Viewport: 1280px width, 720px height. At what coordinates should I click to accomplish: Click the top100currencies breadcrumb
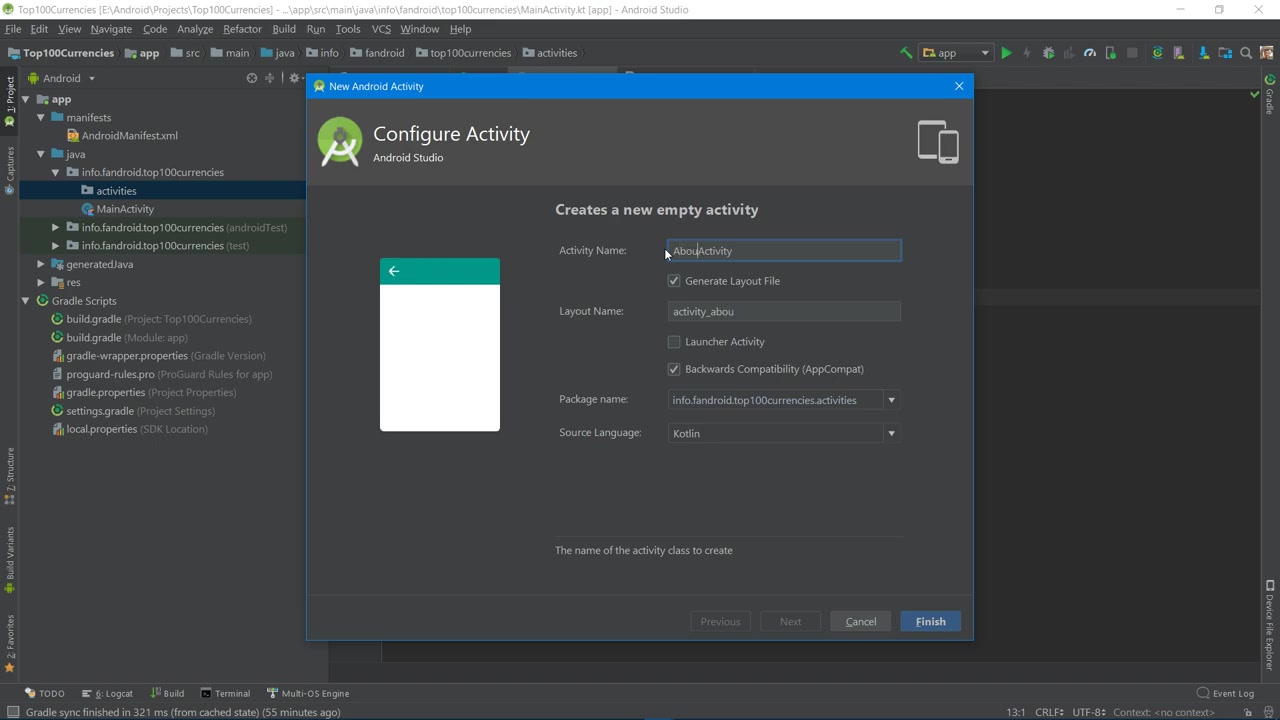[463, 53]
